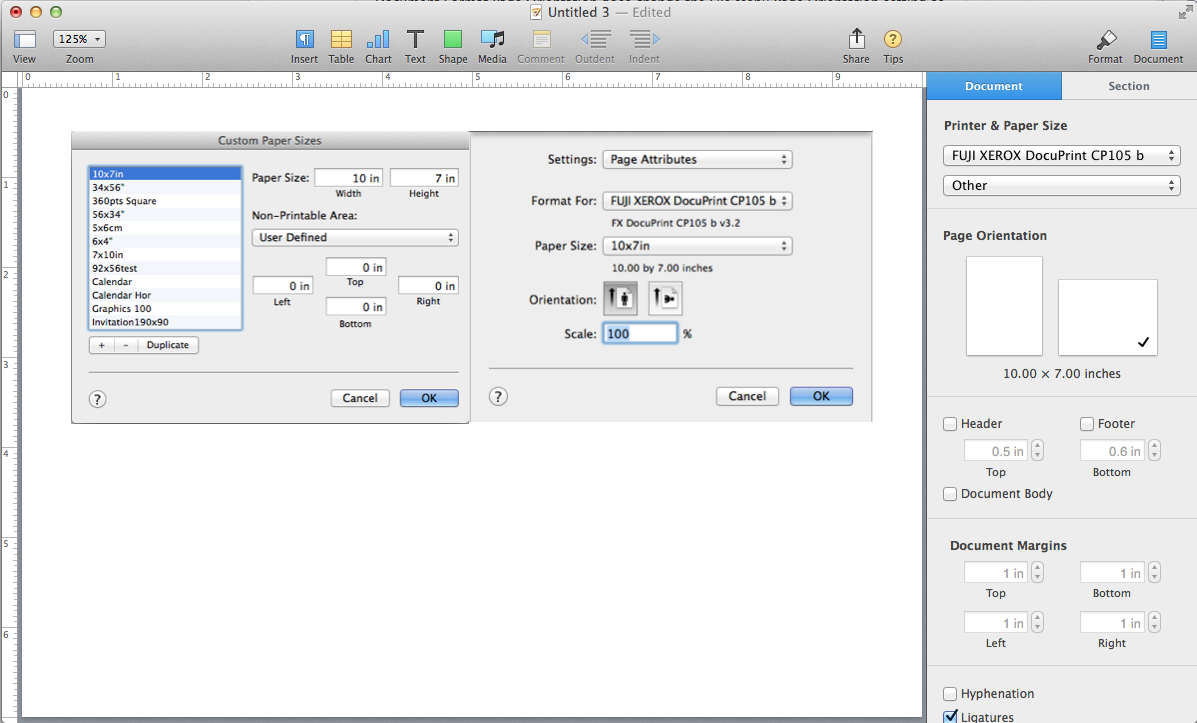Click Document Margins Top stepper
The image size is (1197, 723).
click(1037, 573)
